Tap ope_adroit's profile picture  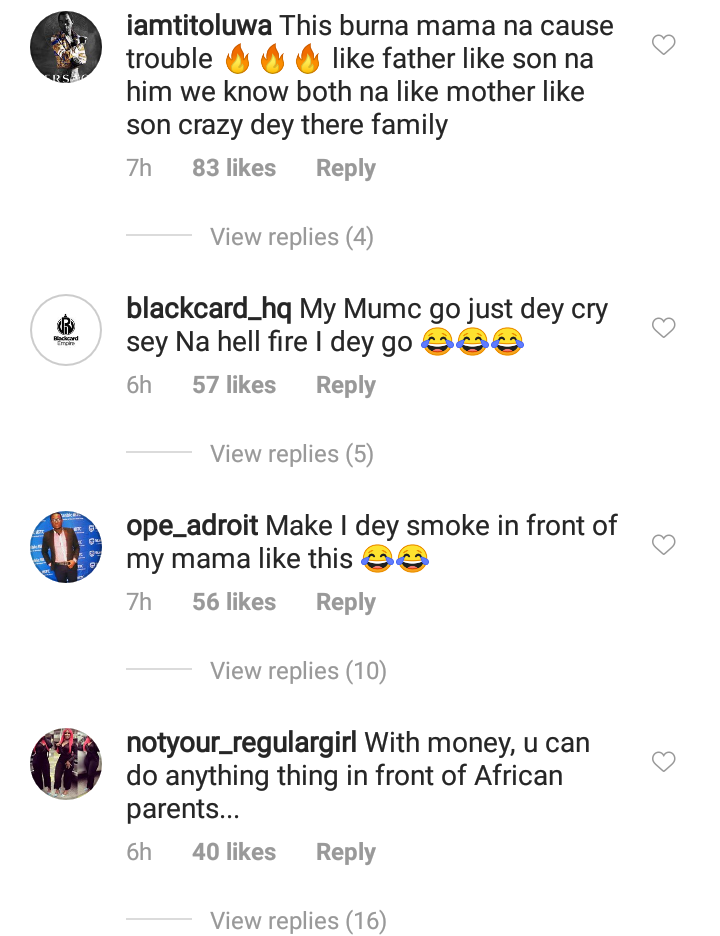coord(66,547)
